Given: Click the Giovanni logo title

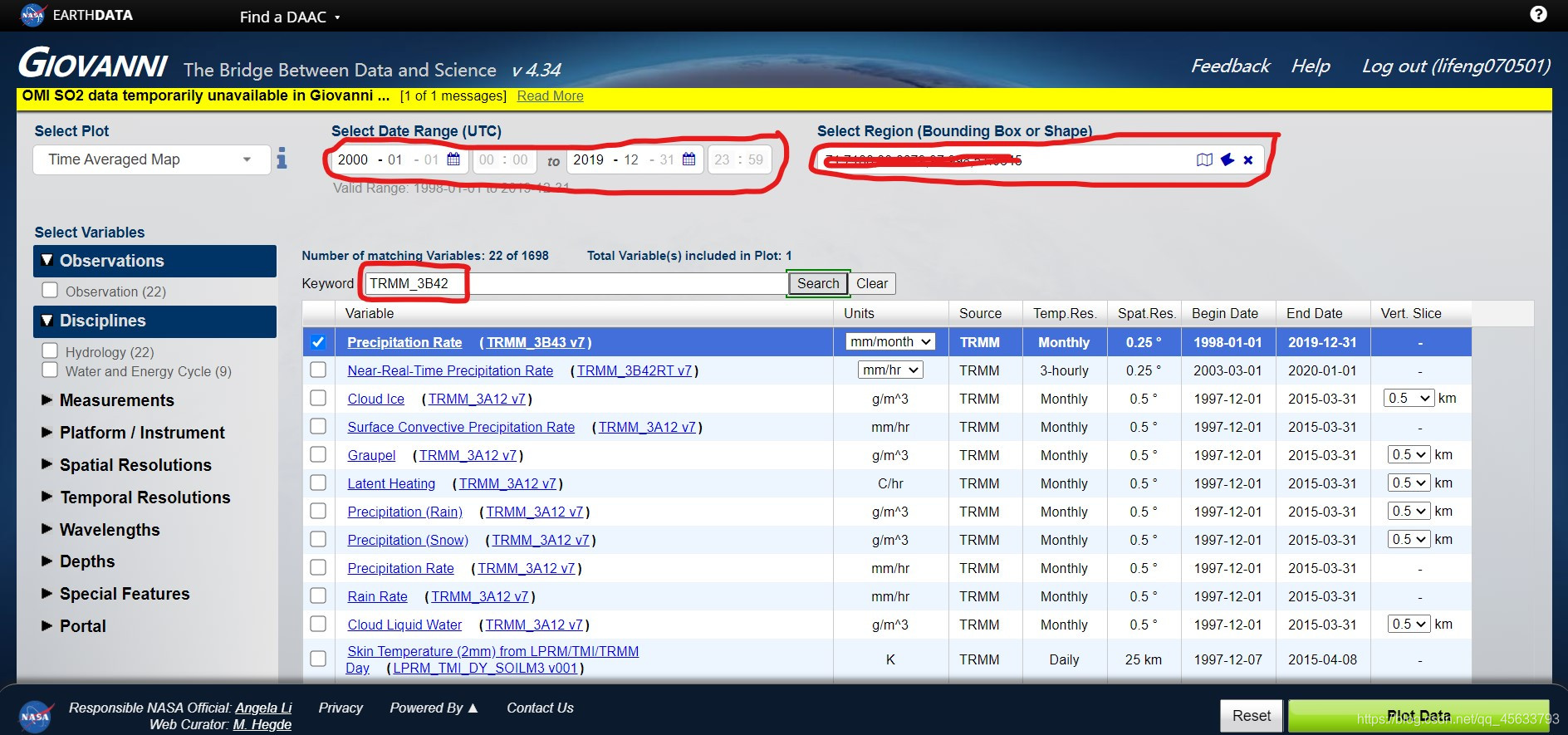Looking at the screenshot, I should coord(93,64).
